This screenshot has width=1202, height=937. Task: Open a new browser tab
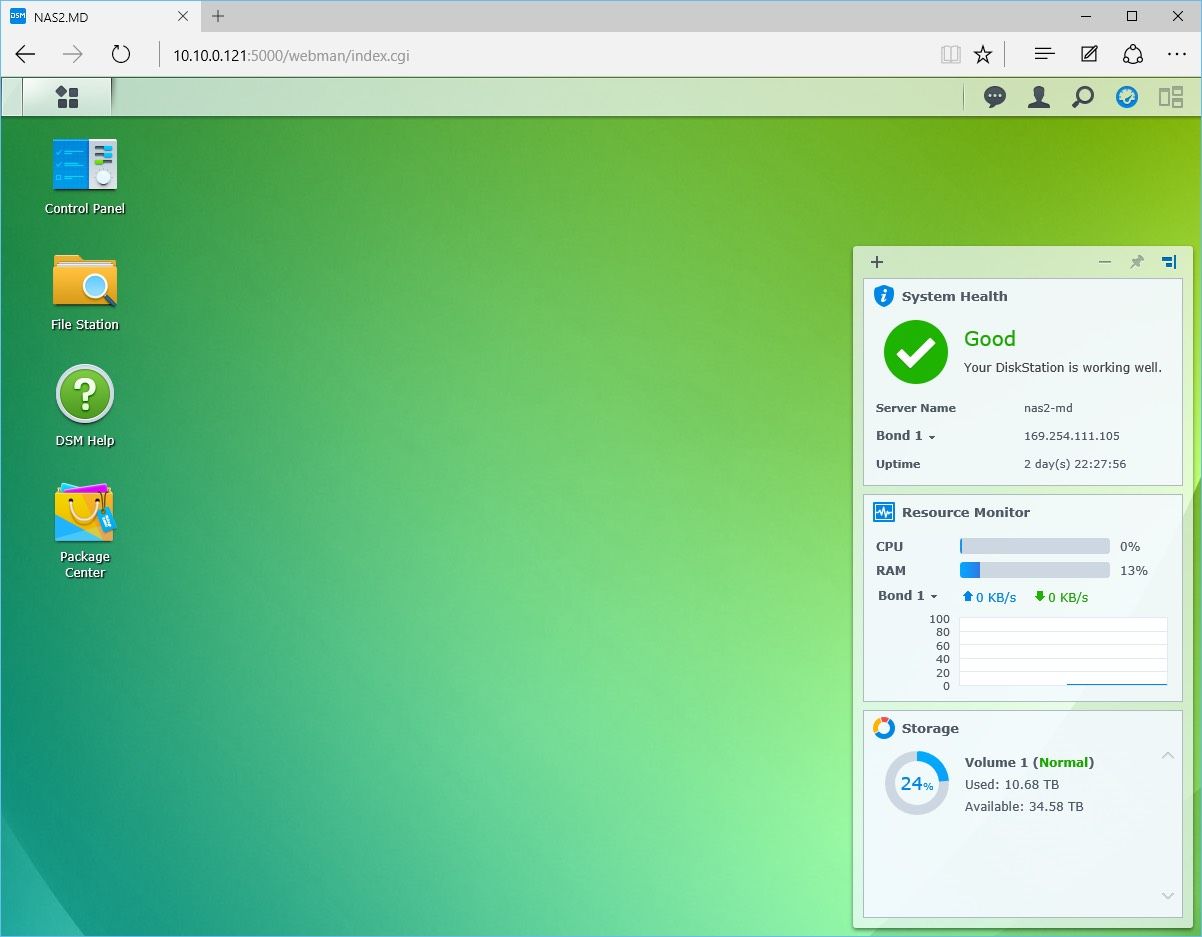click(x=218, y=16)
